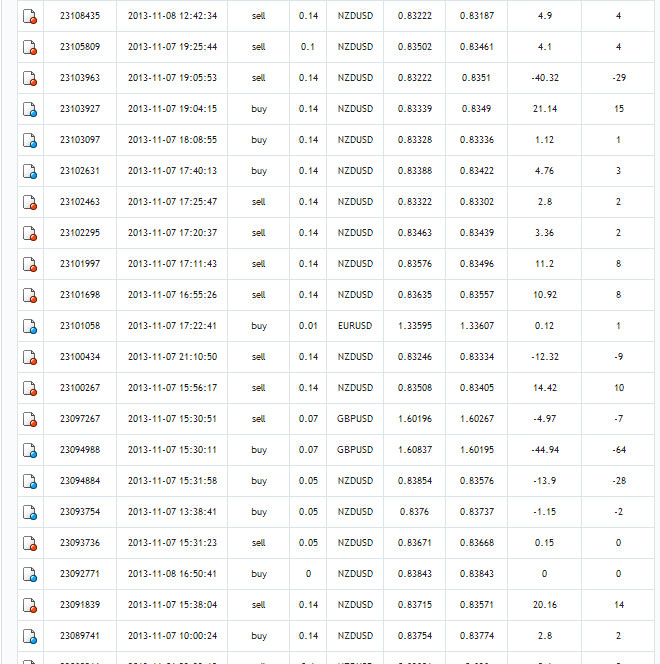Click the date 2013-11-07 17:25:47
660x664 pixels.
172,202
